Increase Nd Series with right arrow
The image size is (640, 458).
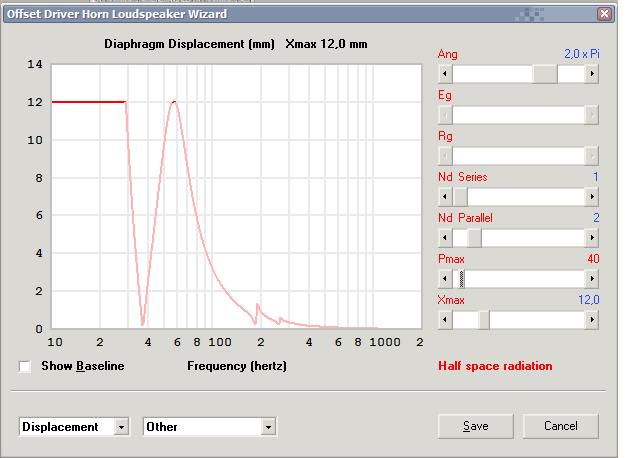[x=592, y=197]
